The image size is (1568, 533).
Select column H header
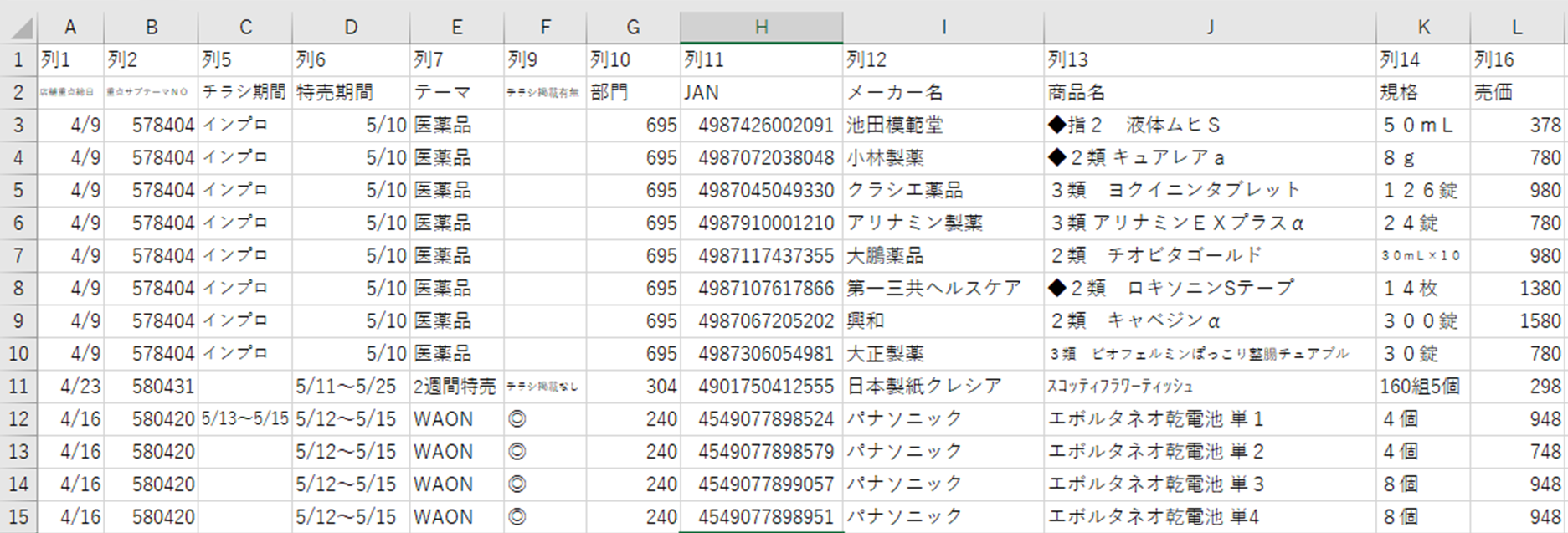761,28
